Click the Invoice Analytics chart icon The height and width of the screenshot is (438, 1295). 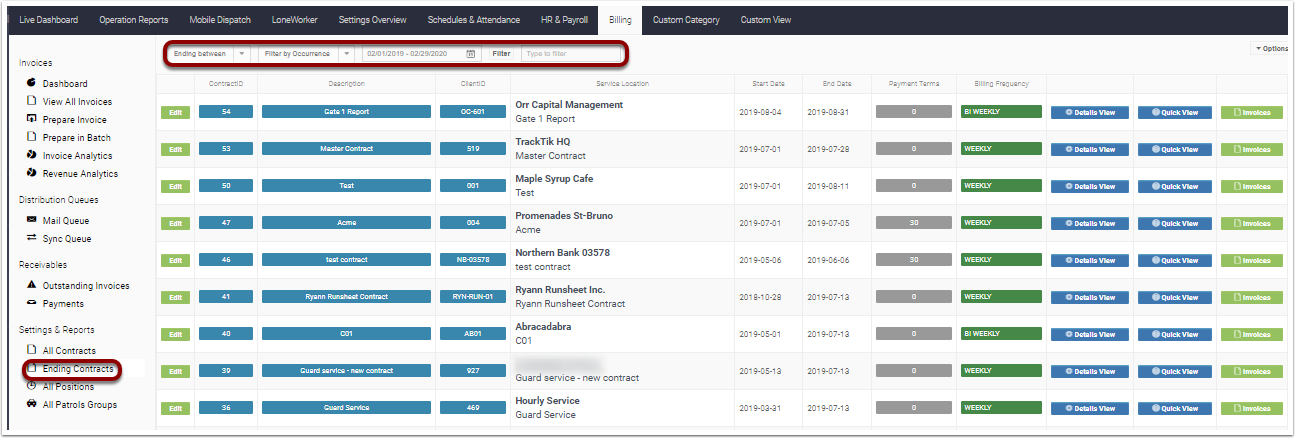32,155
